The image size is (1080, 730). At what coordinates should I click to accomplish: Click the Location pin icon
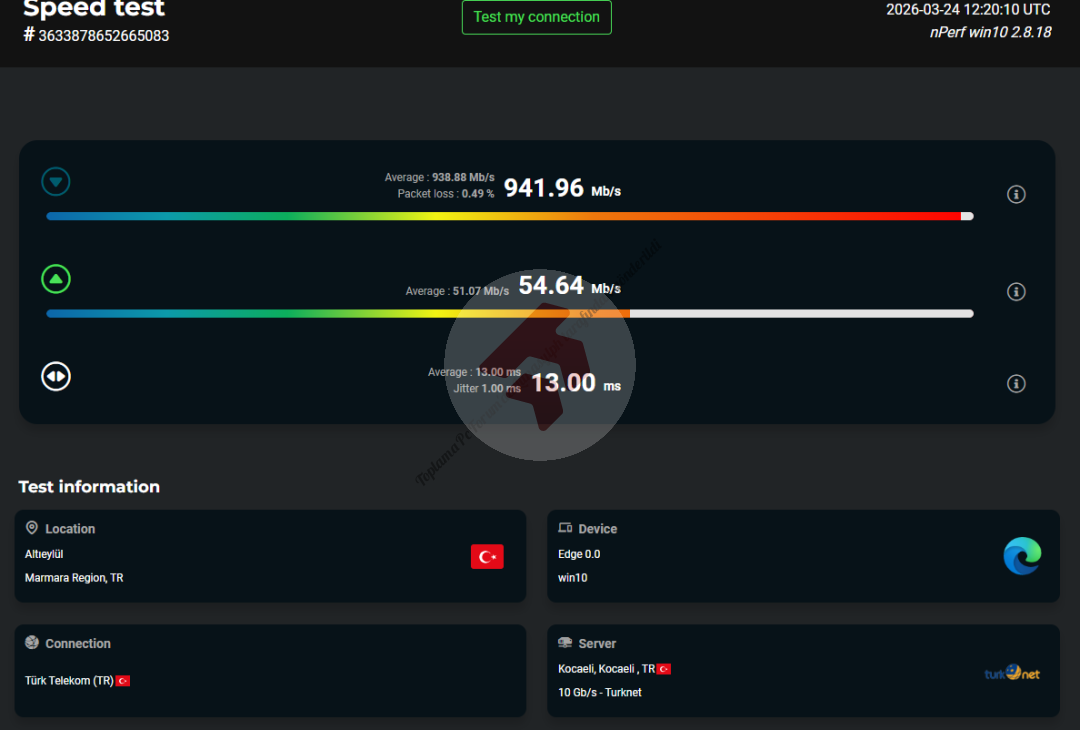point(32,528)
